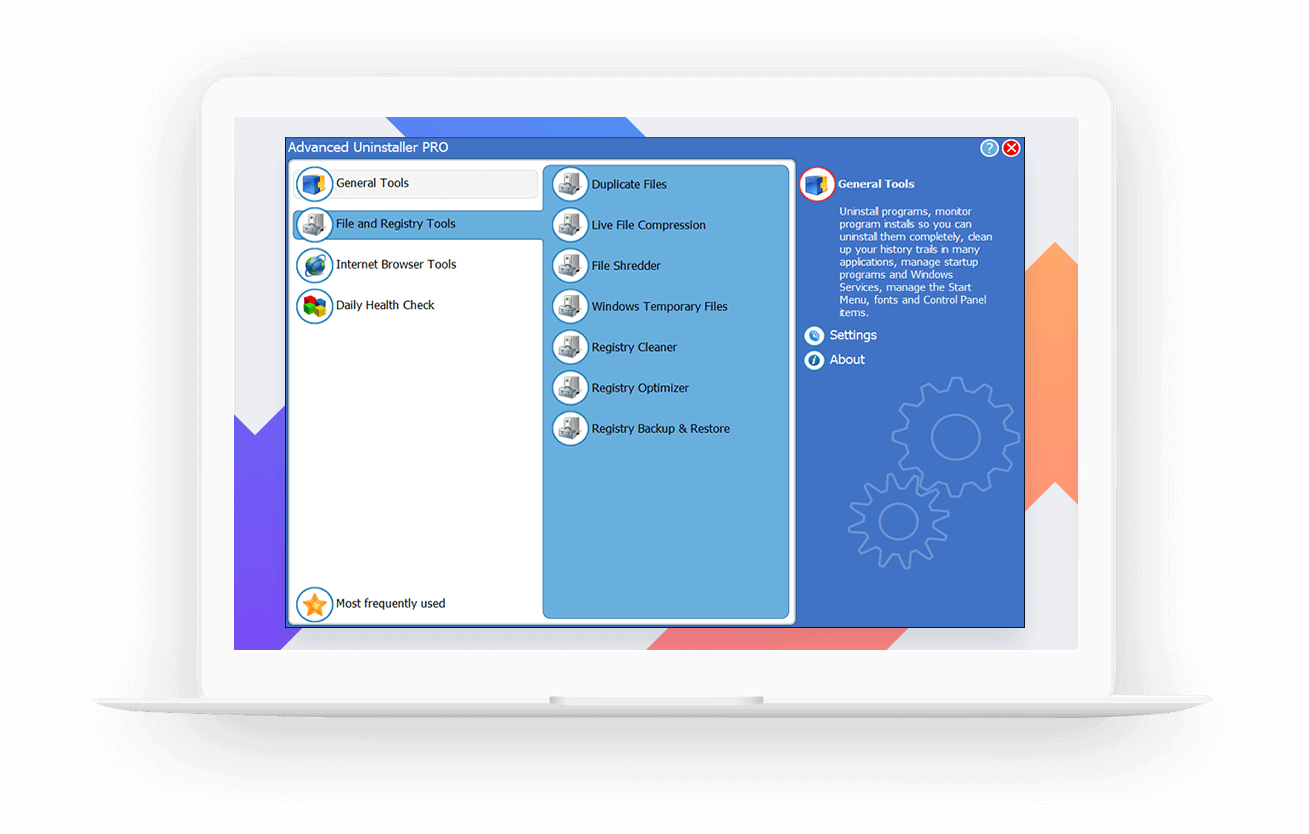The image size is (1309, 834).
Task: Start File Shredder text link
Action: pyautogui.click(x=626, y=266)
